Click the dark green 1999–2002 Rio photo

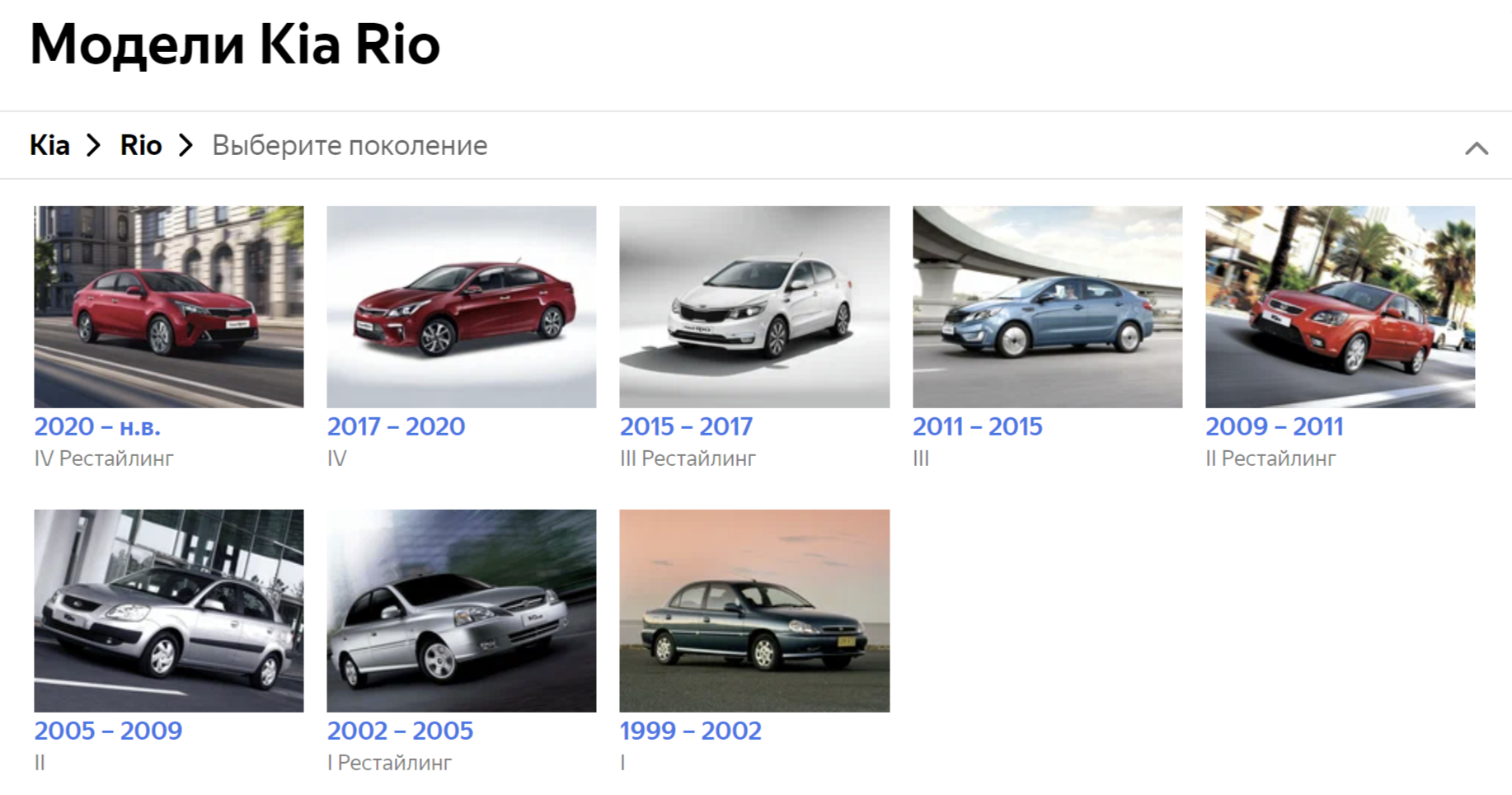[754, 611]
